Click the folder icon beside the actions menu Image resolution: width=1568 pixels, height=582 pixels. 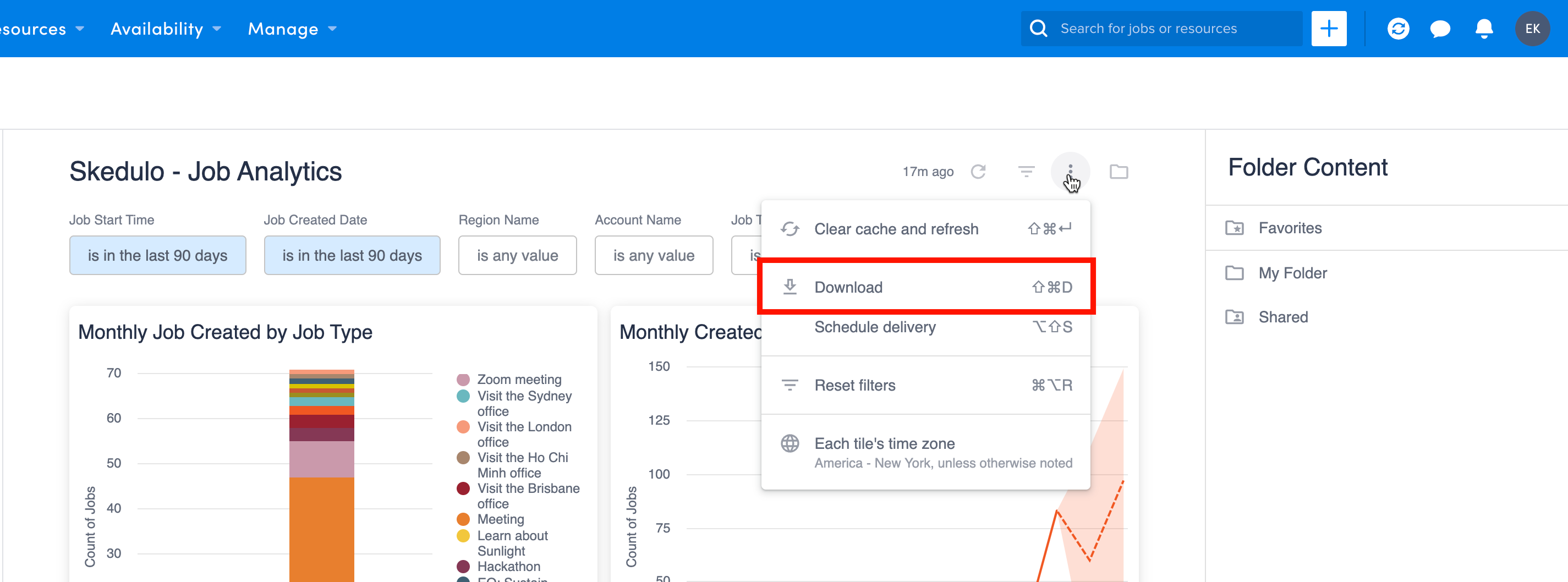(1119, 172)
